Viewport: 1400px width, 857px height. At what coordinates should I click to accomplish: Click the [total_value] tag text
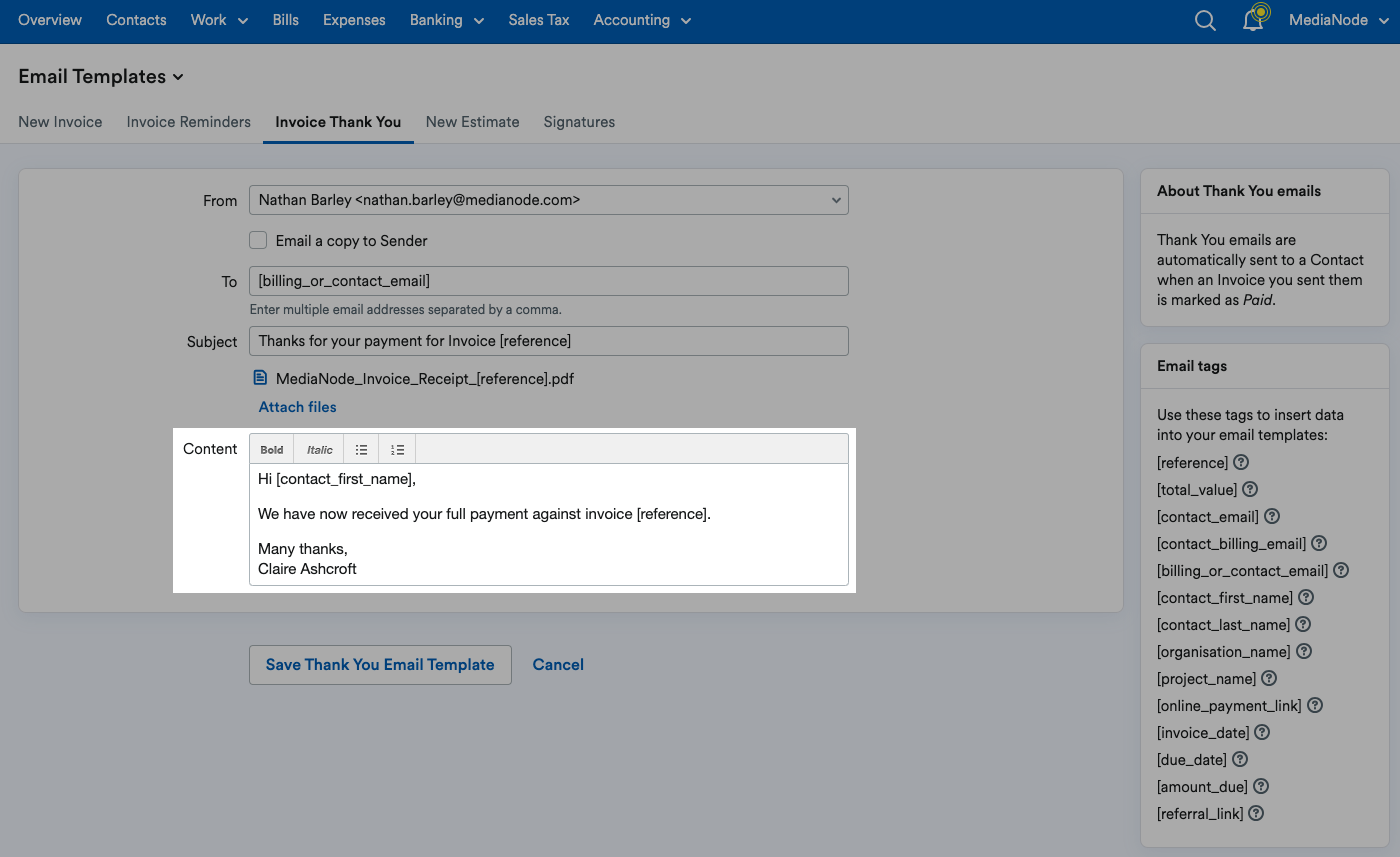click(1197, 490)
